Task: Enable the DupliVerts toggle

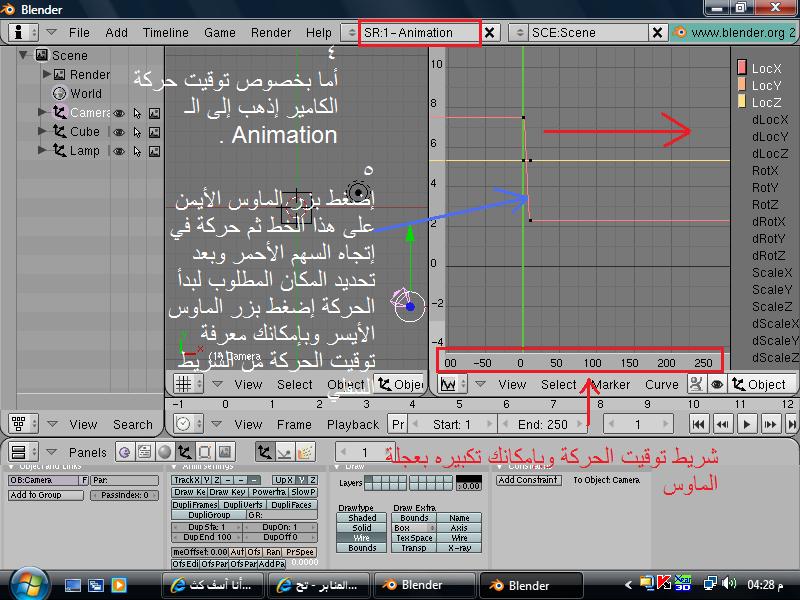Action: [x=243, y=505]
